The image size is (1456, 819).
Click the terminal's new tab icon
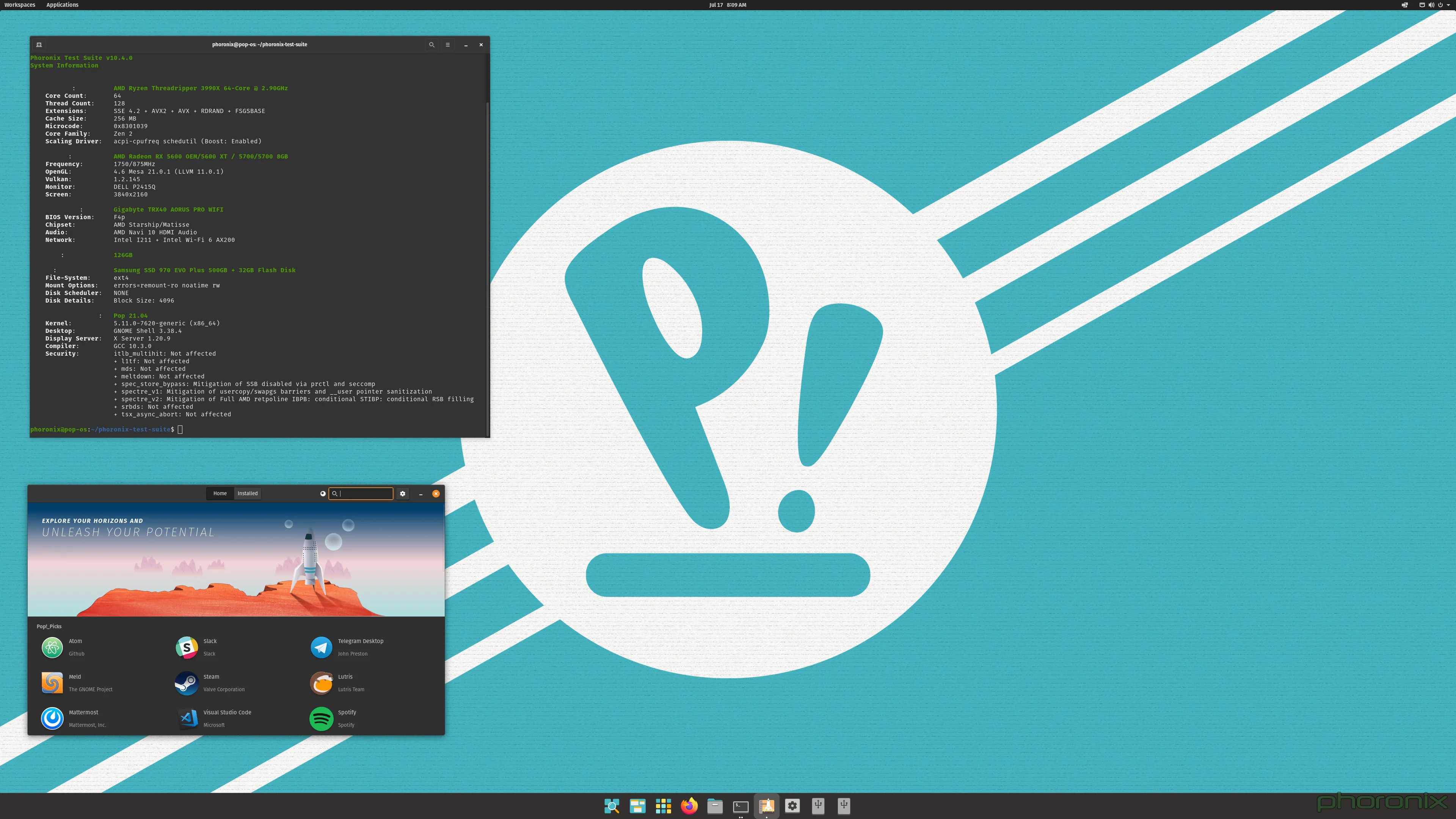[x=39, y=45]
